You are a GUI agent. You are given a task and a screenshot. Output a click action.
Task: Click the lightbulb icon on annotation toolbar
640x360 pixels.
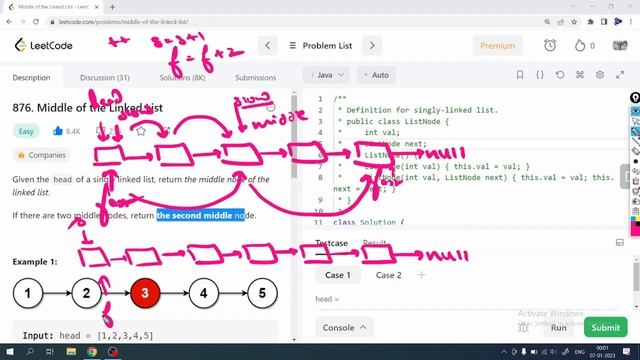(635, 98)
